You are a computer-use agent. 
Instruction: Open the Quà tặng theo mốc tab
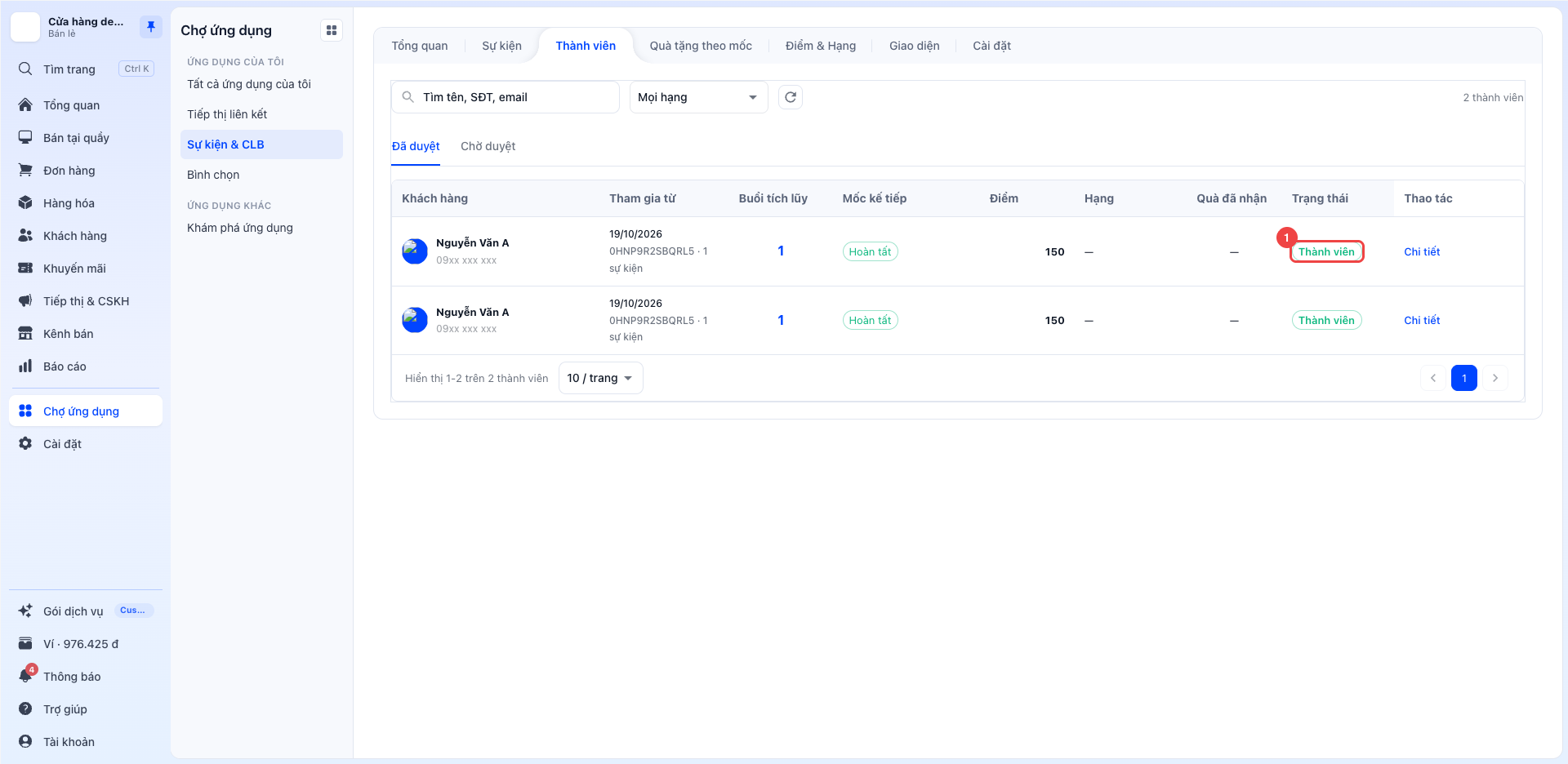coord(701,46)
